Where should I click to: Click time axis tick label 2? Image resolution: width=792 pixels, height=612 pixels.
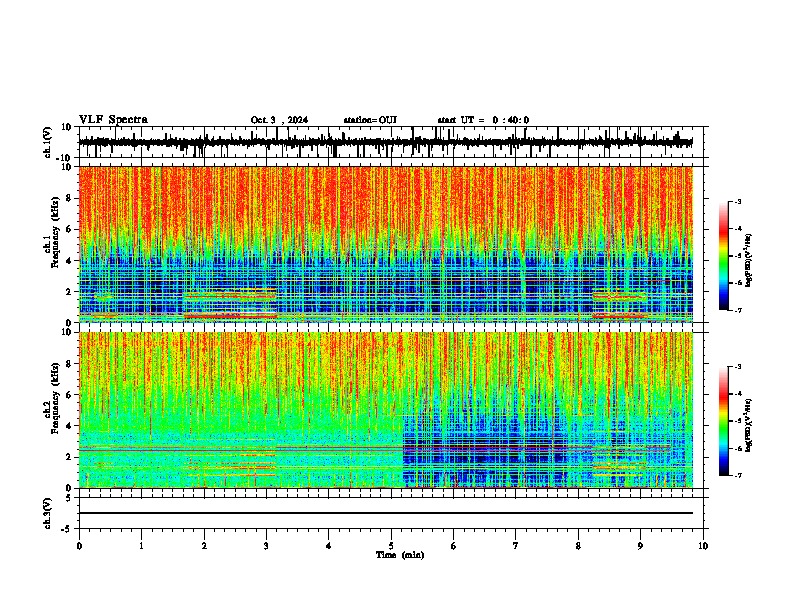point(204,546)
